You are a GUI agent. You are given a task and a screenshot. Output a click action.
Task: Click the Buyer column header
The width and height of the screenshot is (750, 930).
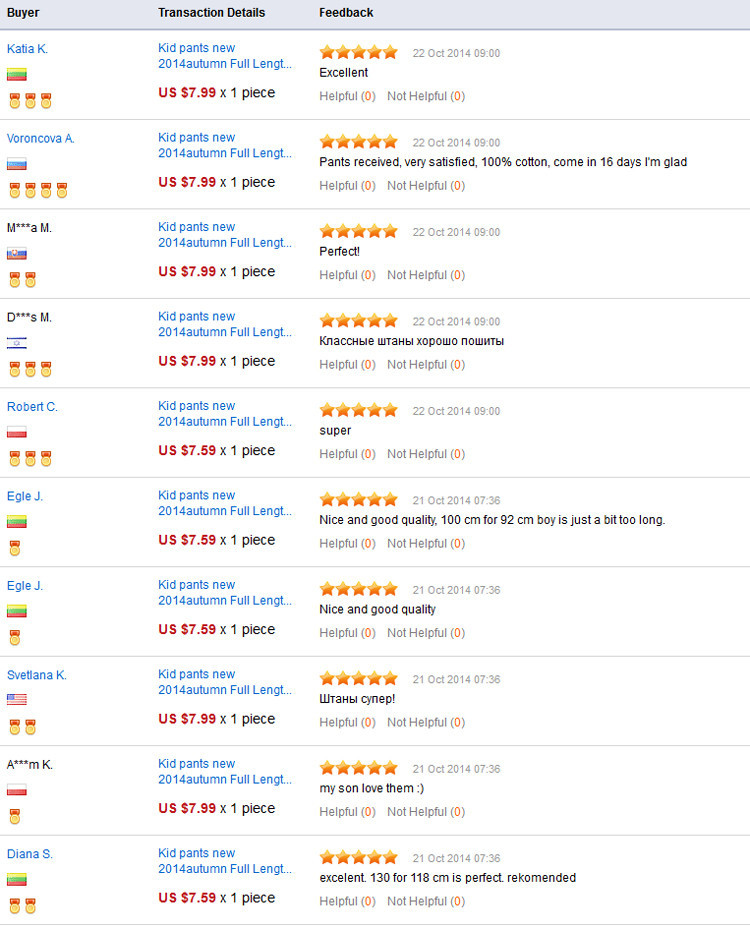(23, 13)
